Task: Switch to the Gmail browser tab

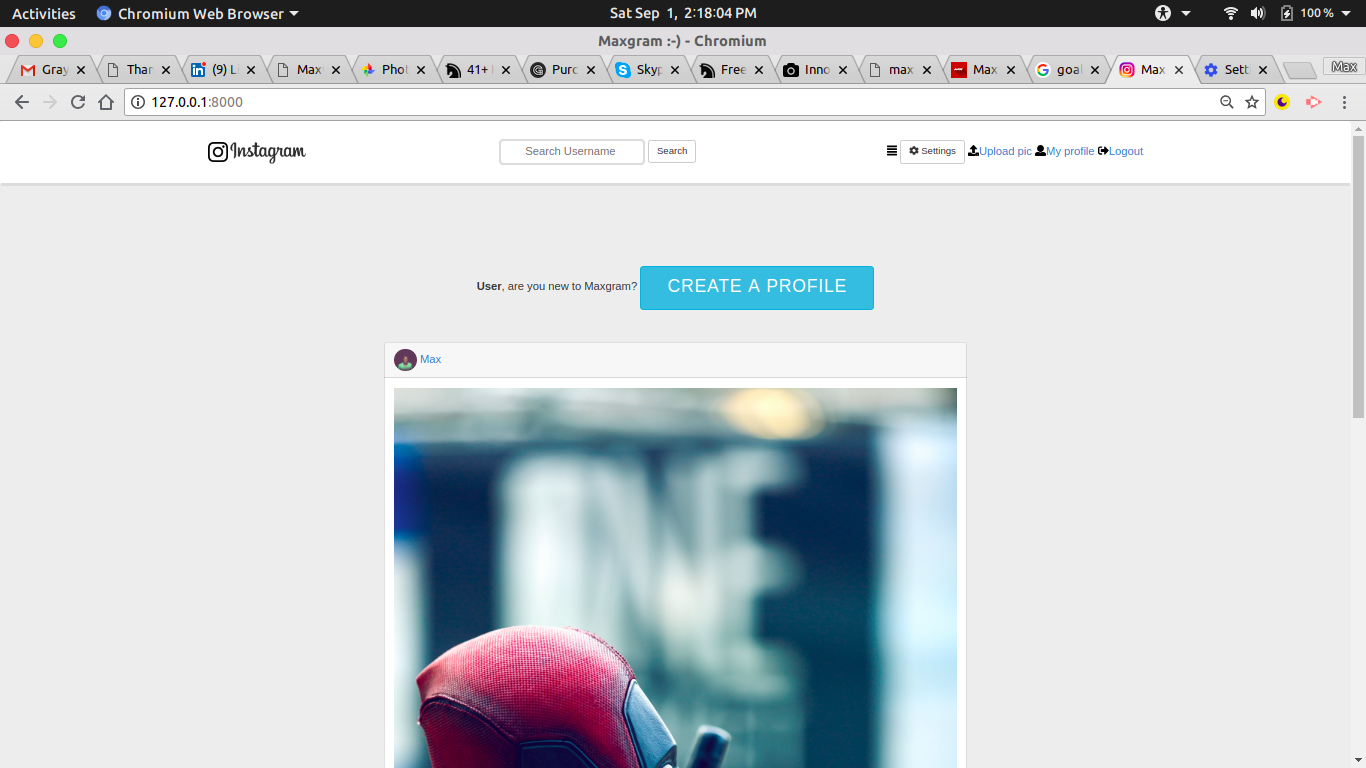Action: (x=50, y=70)
